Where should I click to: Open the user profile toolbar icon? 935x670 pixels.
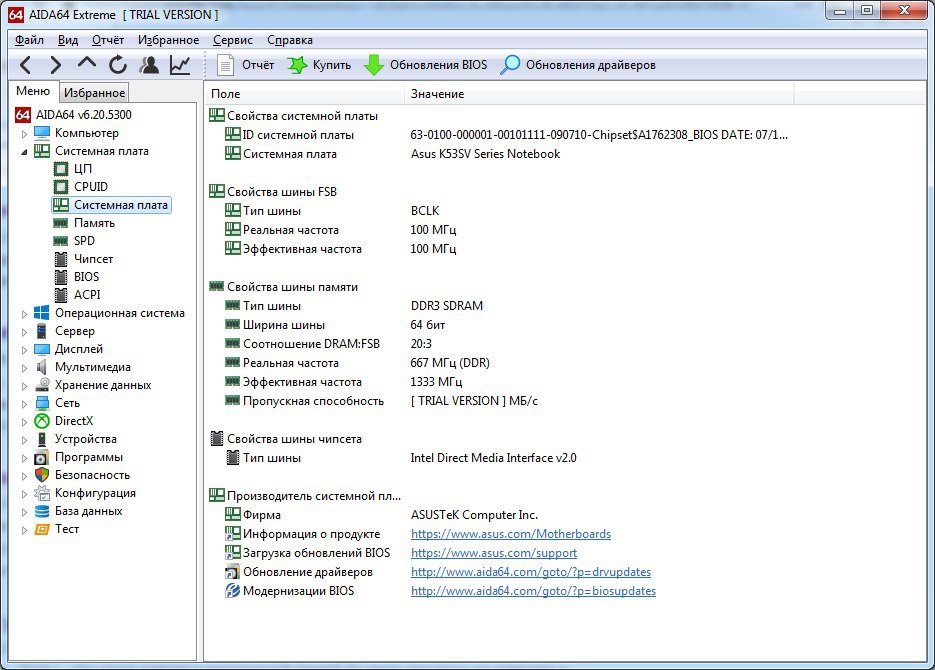(149, 64)
